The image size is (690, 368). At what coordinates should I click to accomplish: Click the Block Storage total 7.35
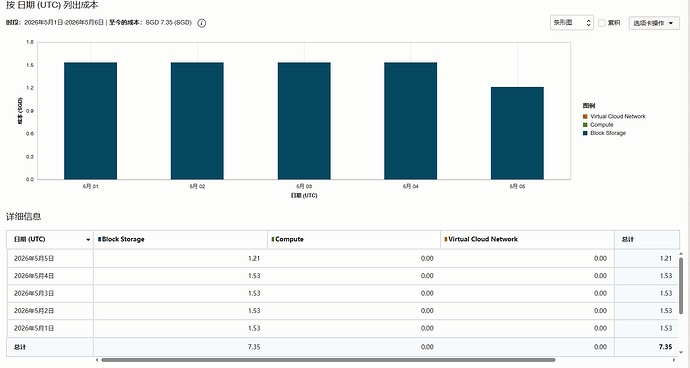tap(254, 347)
